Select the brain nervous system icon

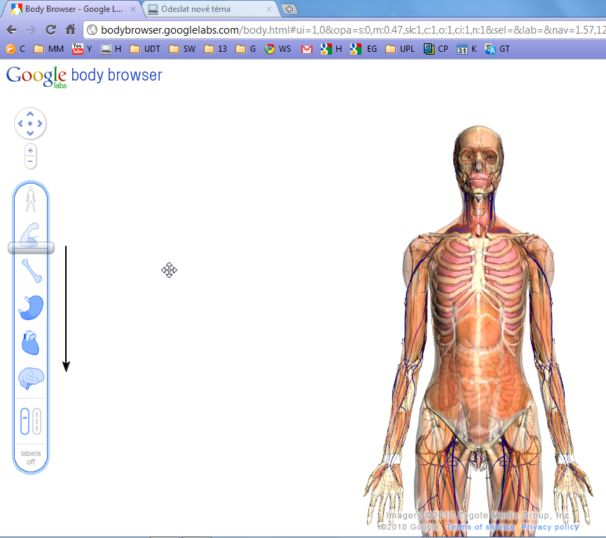(31, 378)
